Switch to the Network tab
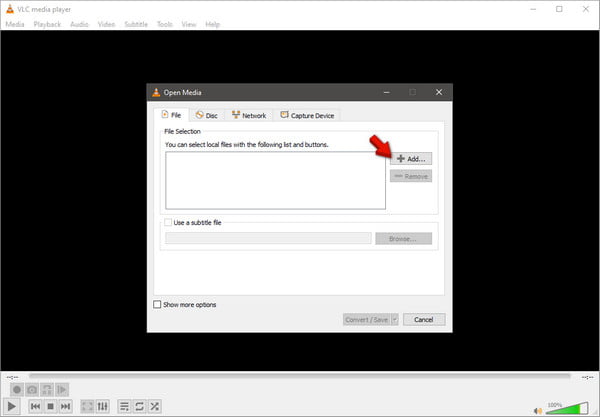Screen dimensions: 600x417 [x=249, y=115]
